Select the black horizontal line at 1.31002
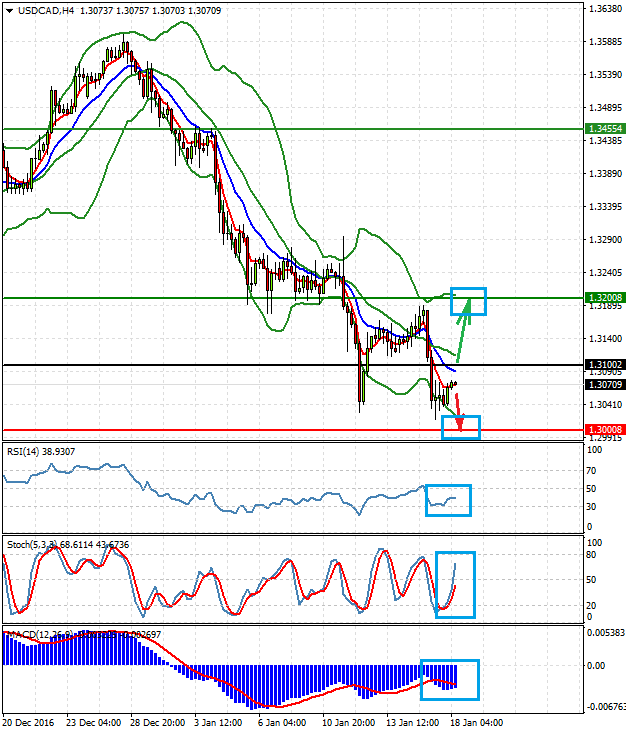 pyautogui.click(x=293, y=365)
